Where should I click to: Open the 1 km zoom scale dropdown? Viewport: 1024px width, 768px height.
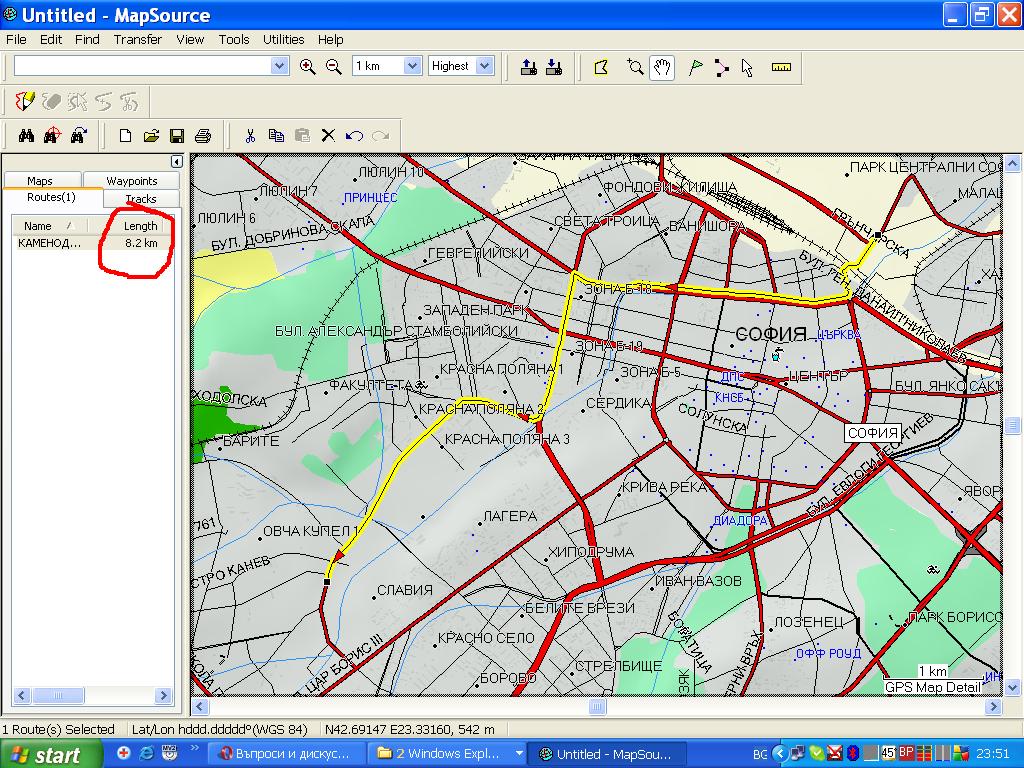[412, 66]
